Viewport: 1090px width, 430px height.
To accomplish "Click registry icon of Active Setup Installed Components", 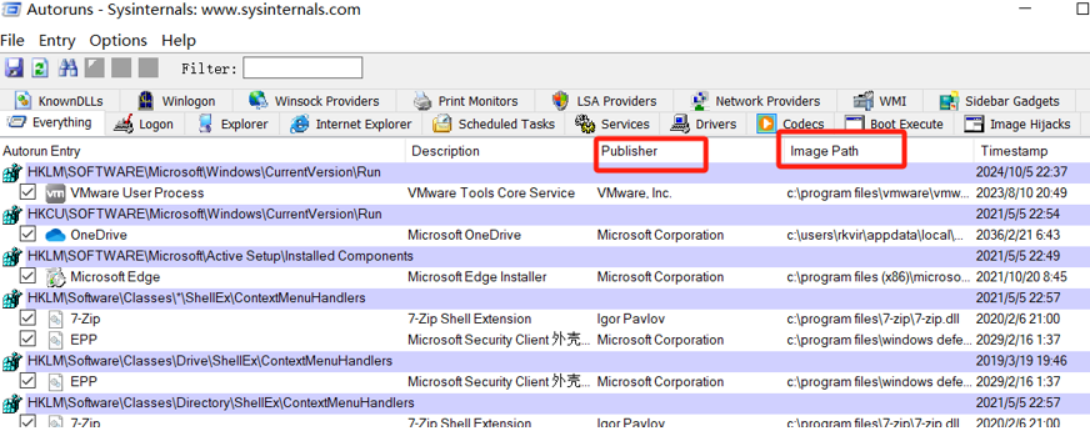I will tap(12, 256).
